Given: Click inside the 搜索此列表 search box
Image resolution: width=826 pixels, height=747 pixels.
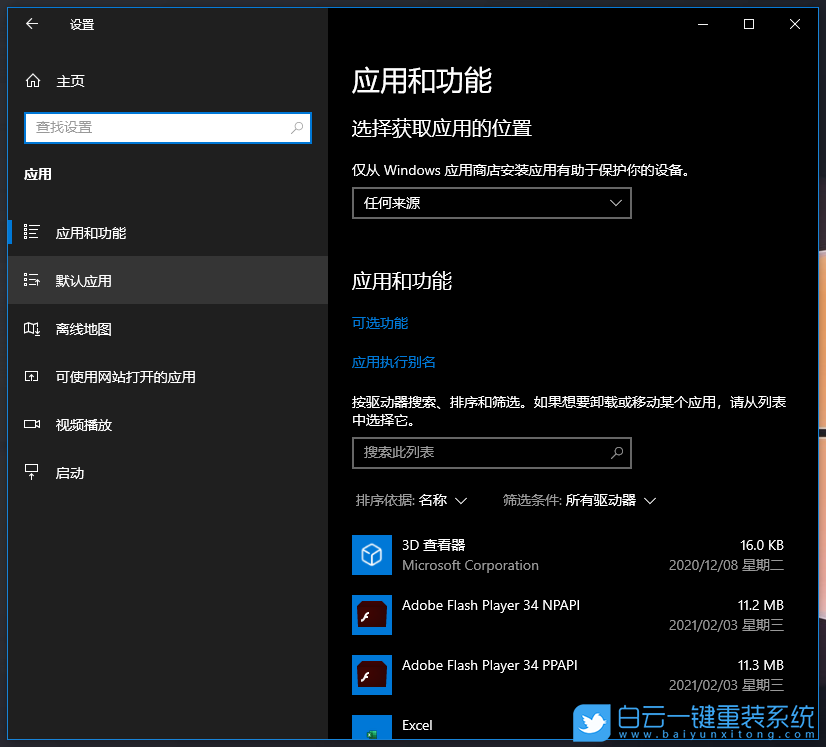Looking at the screenshot, I should tap(491, 453).
